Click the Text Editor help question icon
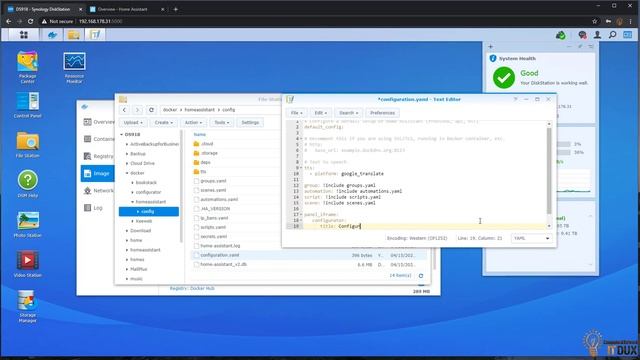Viewport: 640px width, 360px height. click(515, 99)
